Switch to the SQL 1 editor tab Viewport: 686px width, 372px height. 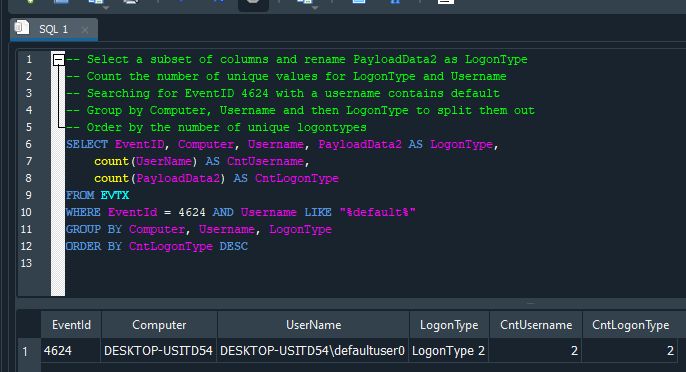click(x=53, y=29)
